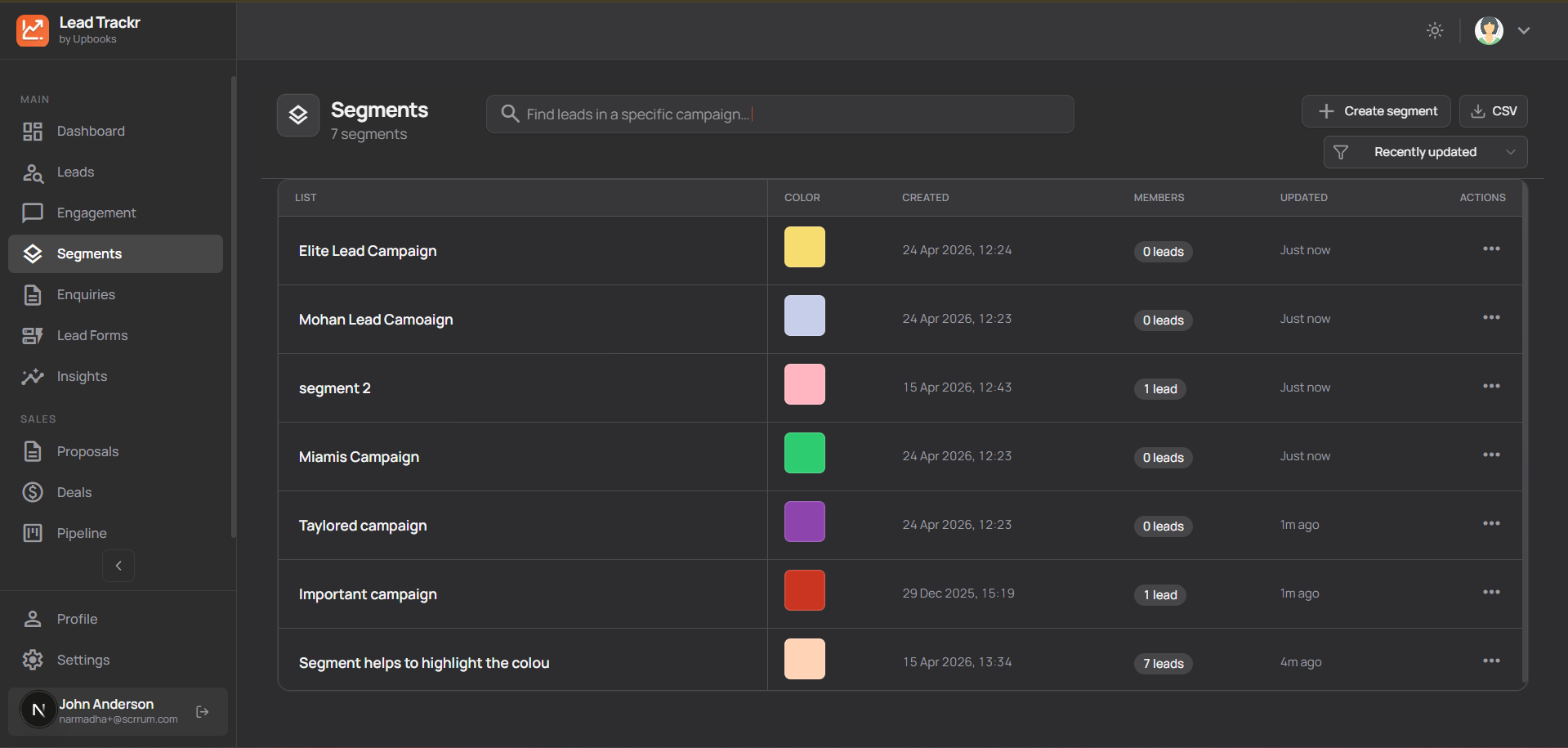Open the Taylored campaign segment row
Screen dimensions: 1568x748
363,526
